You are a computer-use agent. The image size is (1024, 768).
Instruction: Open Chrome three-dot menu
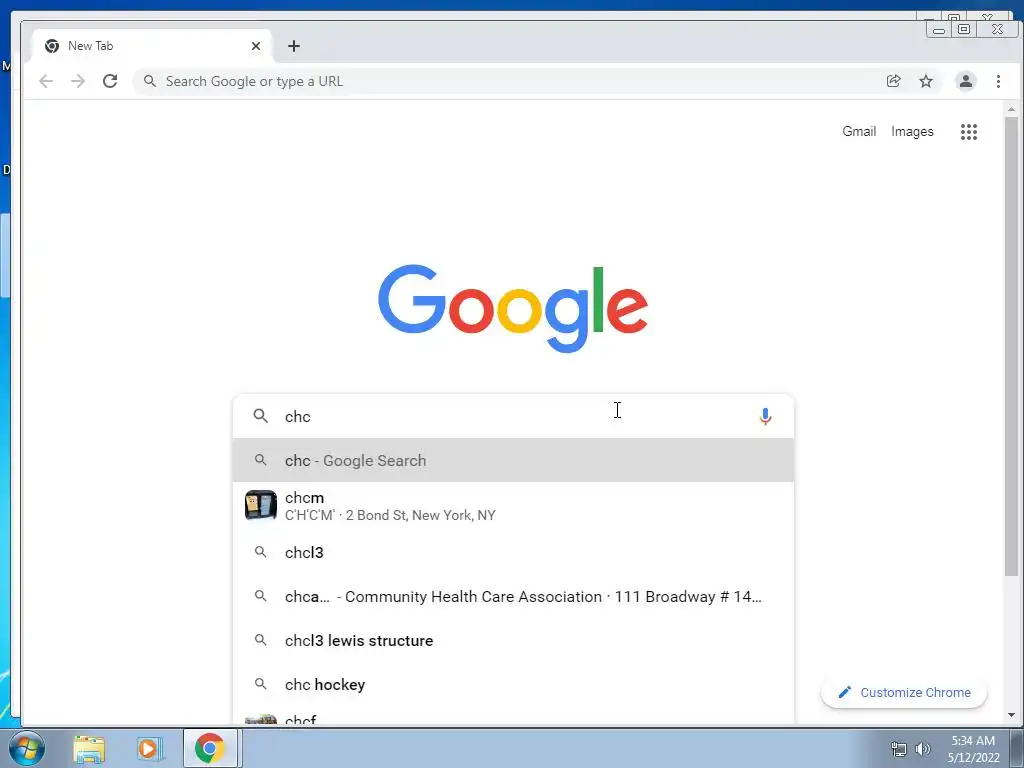[x=998, y=81]
